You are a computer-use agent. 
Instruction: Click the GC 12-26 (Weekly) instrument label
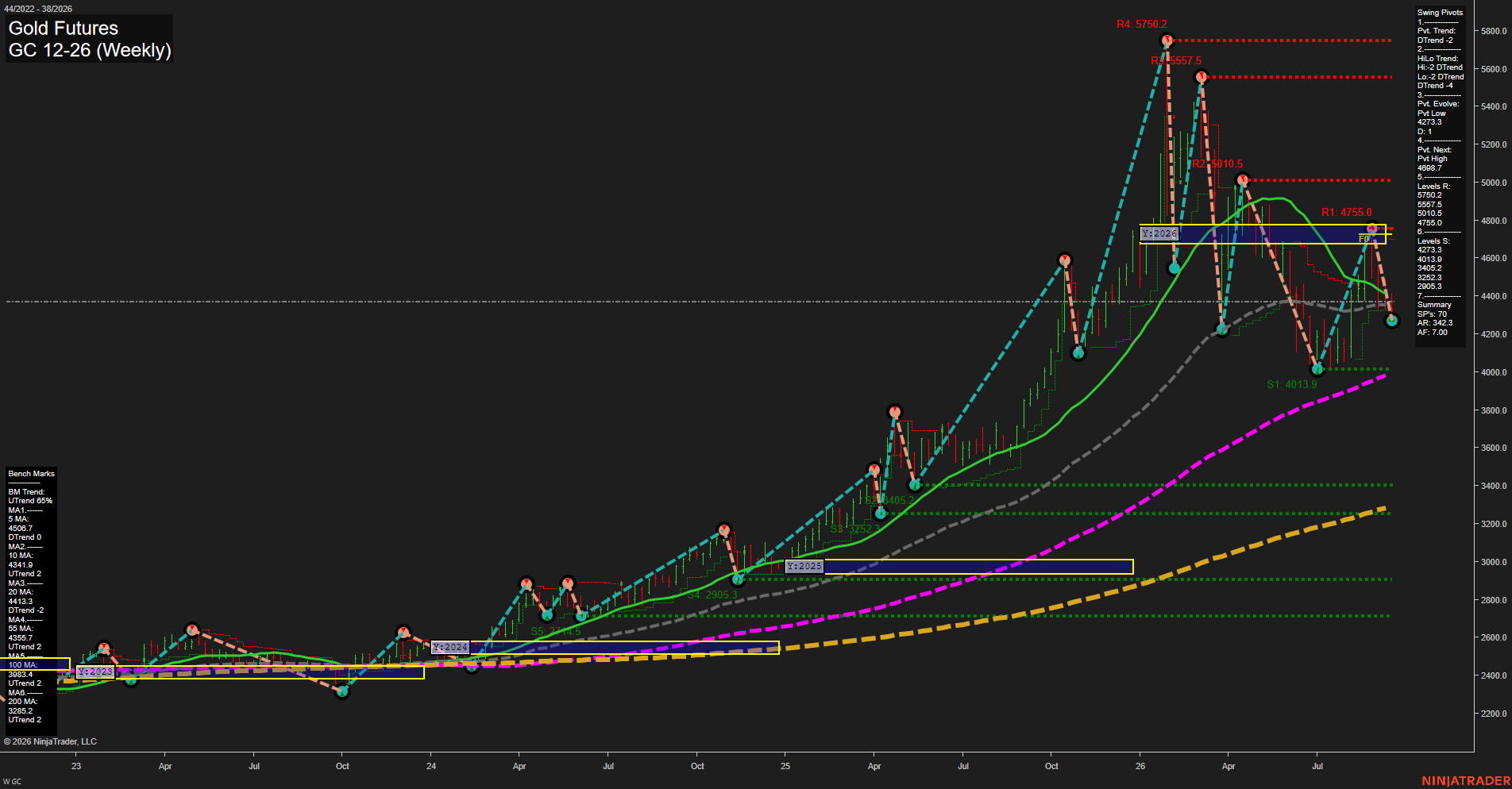(90, 51)
